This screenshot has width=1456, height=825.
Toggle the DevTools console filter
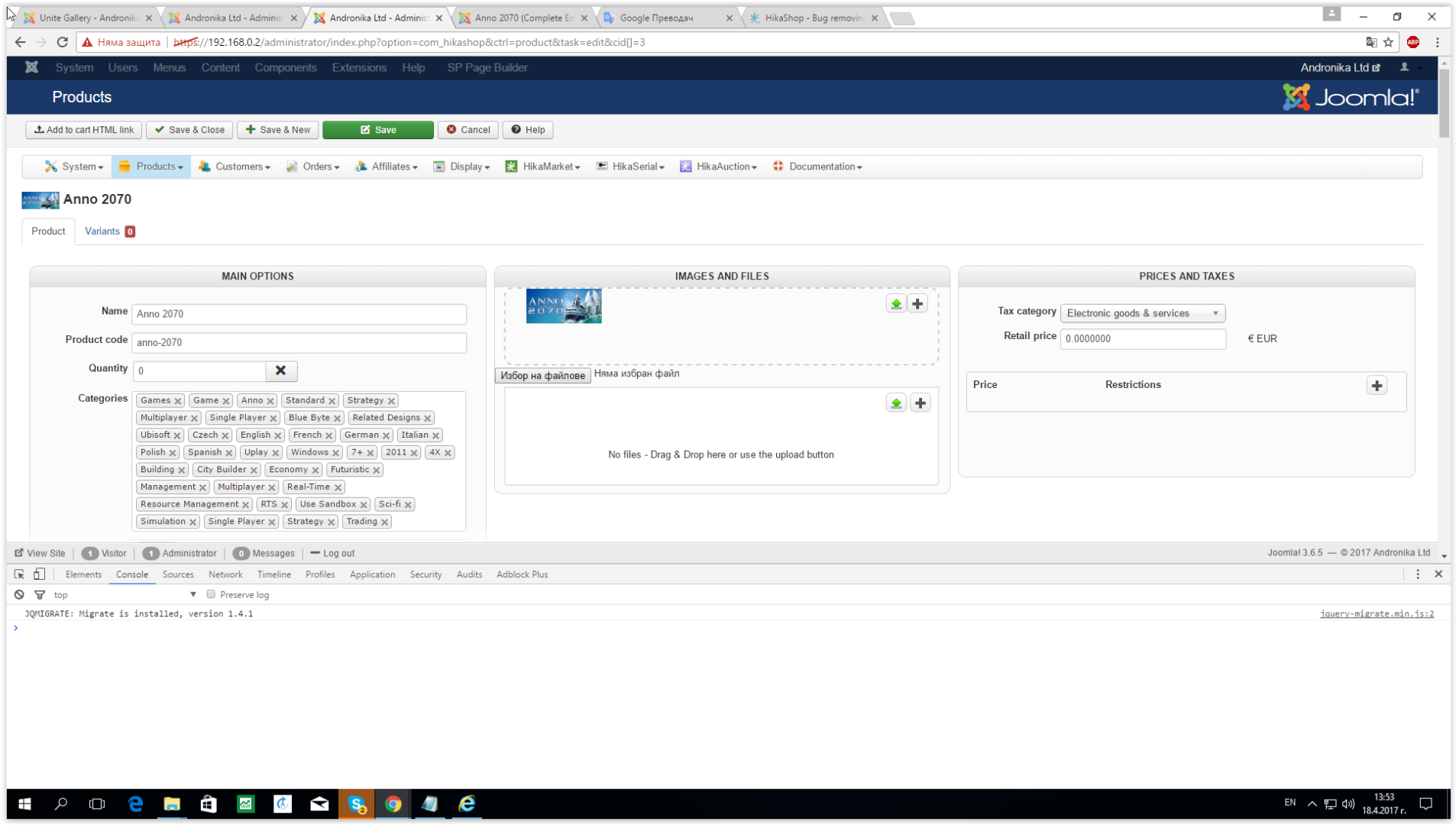(x=40, y=594)
